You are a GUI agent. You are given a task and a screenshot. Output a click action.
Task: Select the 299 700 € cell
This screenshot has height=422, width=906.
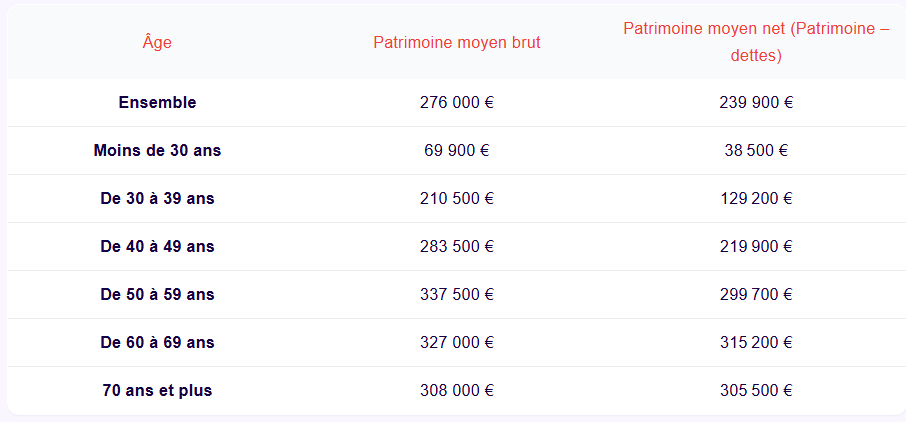tap(756, 295)
